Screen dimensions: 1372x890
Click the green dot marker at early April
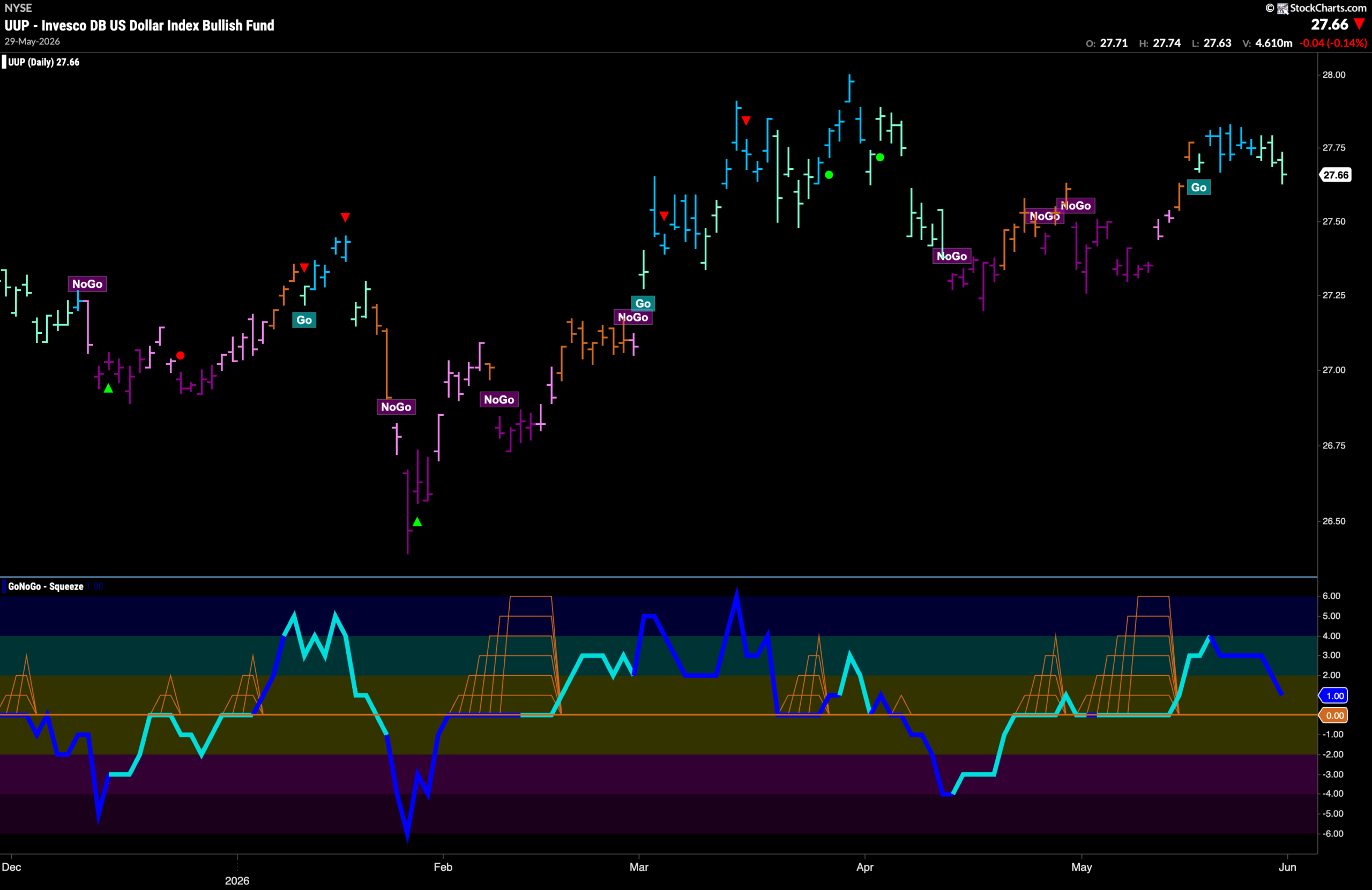[x=879, y=158]
